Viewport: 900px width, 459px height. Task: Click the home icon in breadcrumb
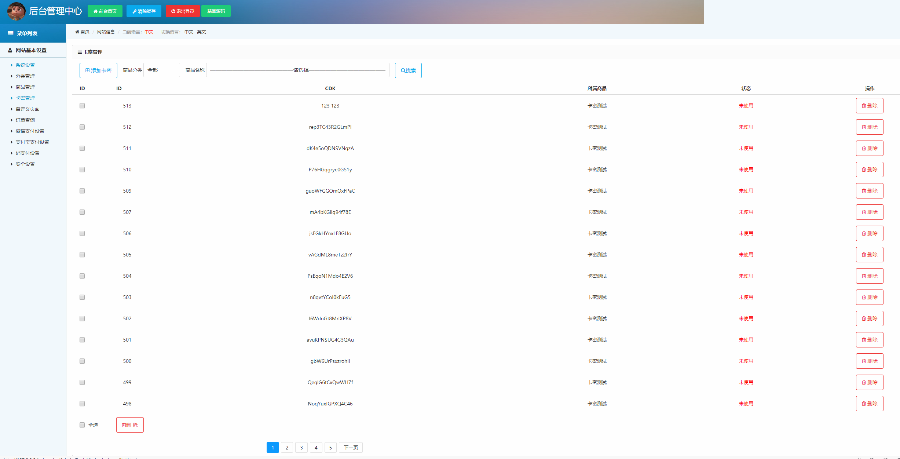77,32
